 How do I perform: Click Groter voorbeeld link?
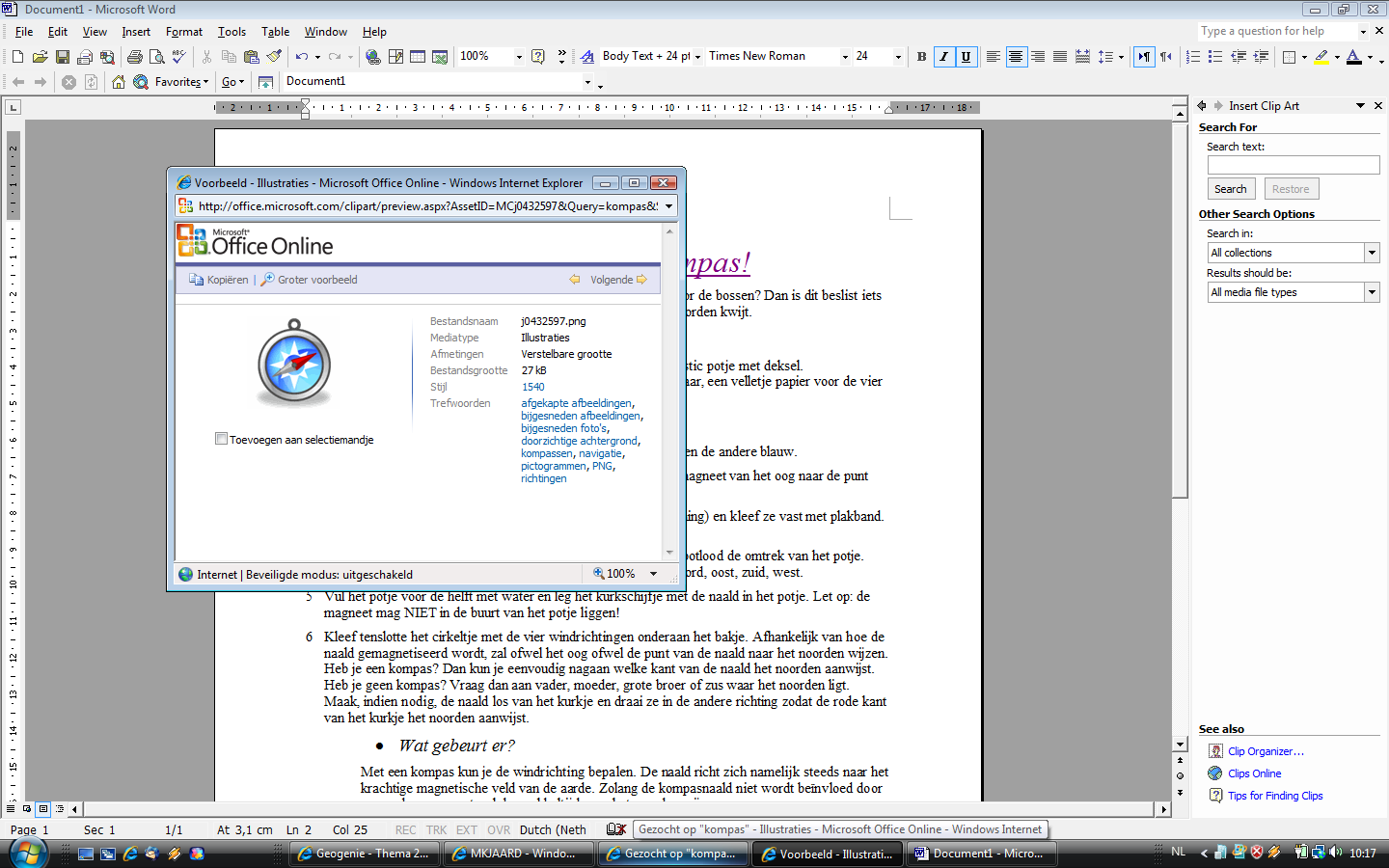(x=309, y=280)
